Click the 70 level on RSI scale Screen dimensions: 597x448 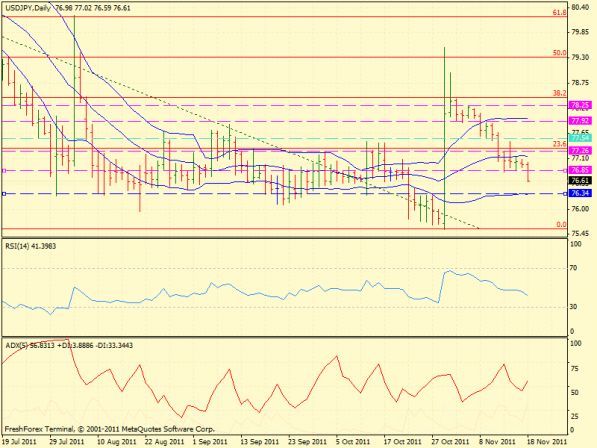pos(573,268)
